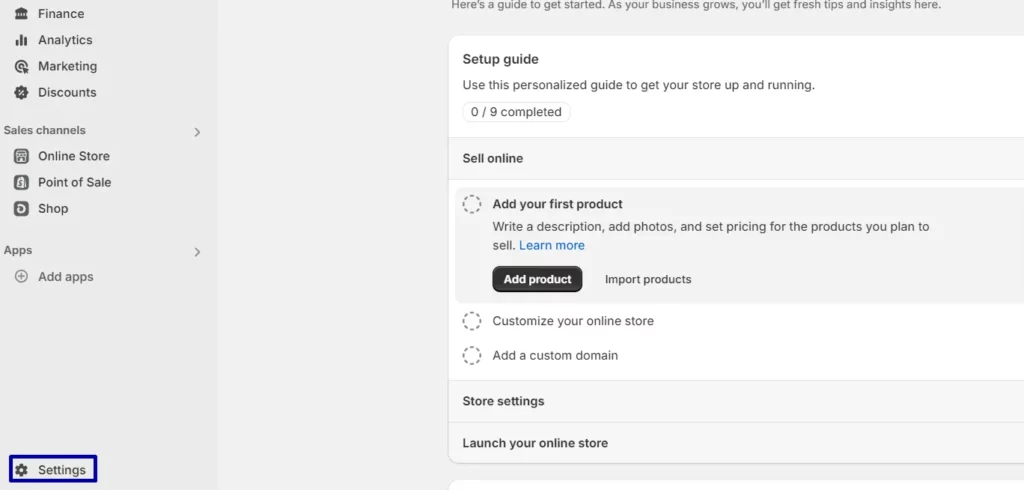Expand the Store settings section
Screen dimensions: 1024x490
(x=736, y=401)
